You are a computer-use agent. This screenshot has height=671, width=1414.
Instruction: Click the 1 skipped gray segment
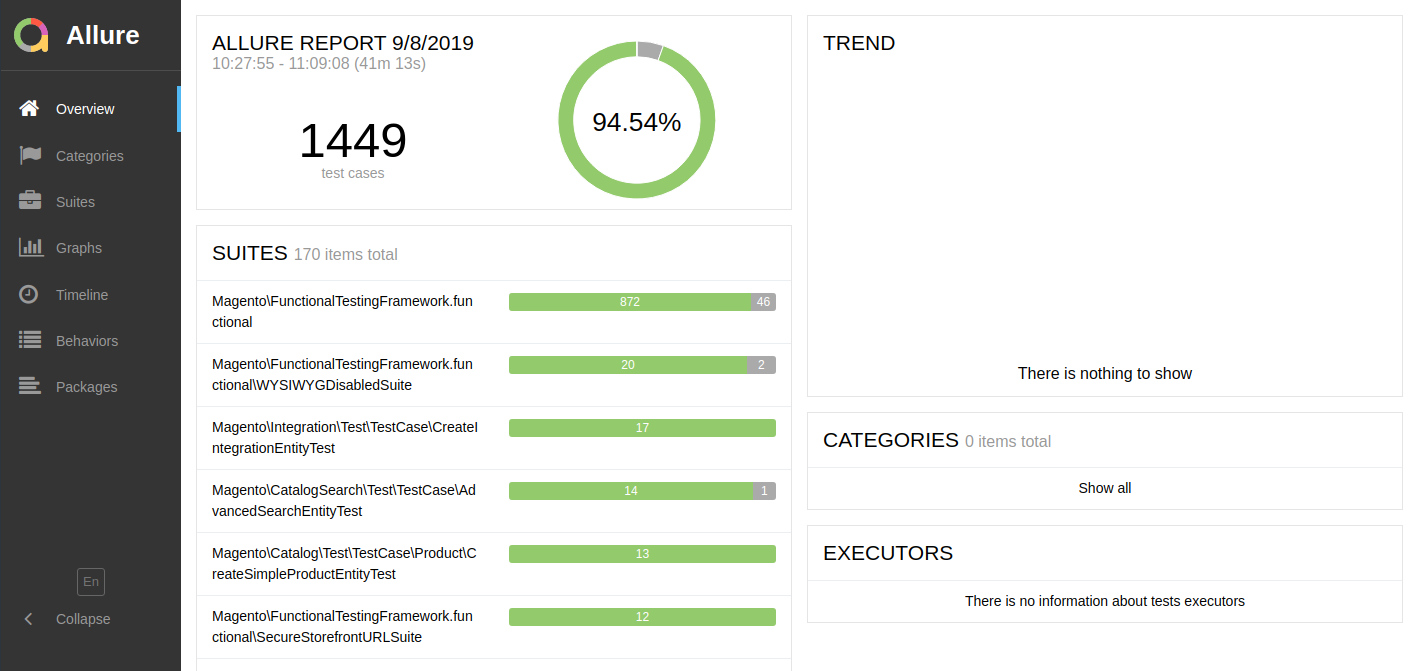pyautogui.click(x=765, y=491)
